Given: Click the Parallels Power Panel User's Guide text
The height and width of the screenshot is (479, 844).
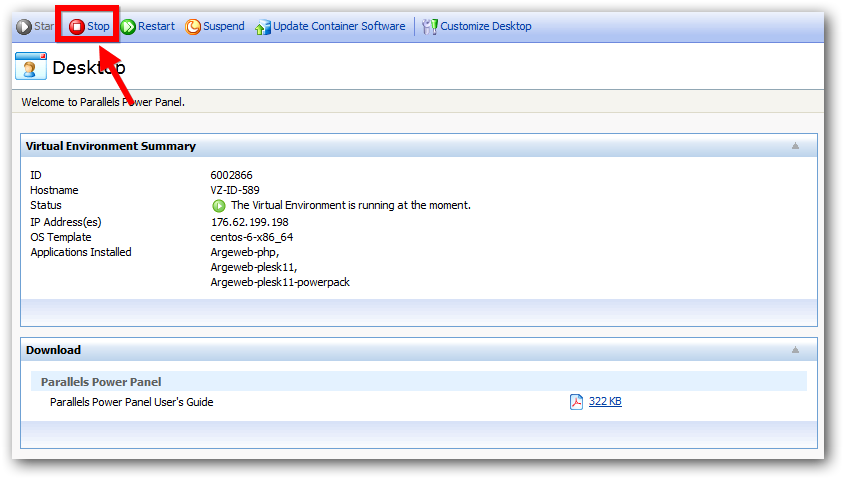Looking at the screenshot, I should pyautogui.click(x=132, y=402).
